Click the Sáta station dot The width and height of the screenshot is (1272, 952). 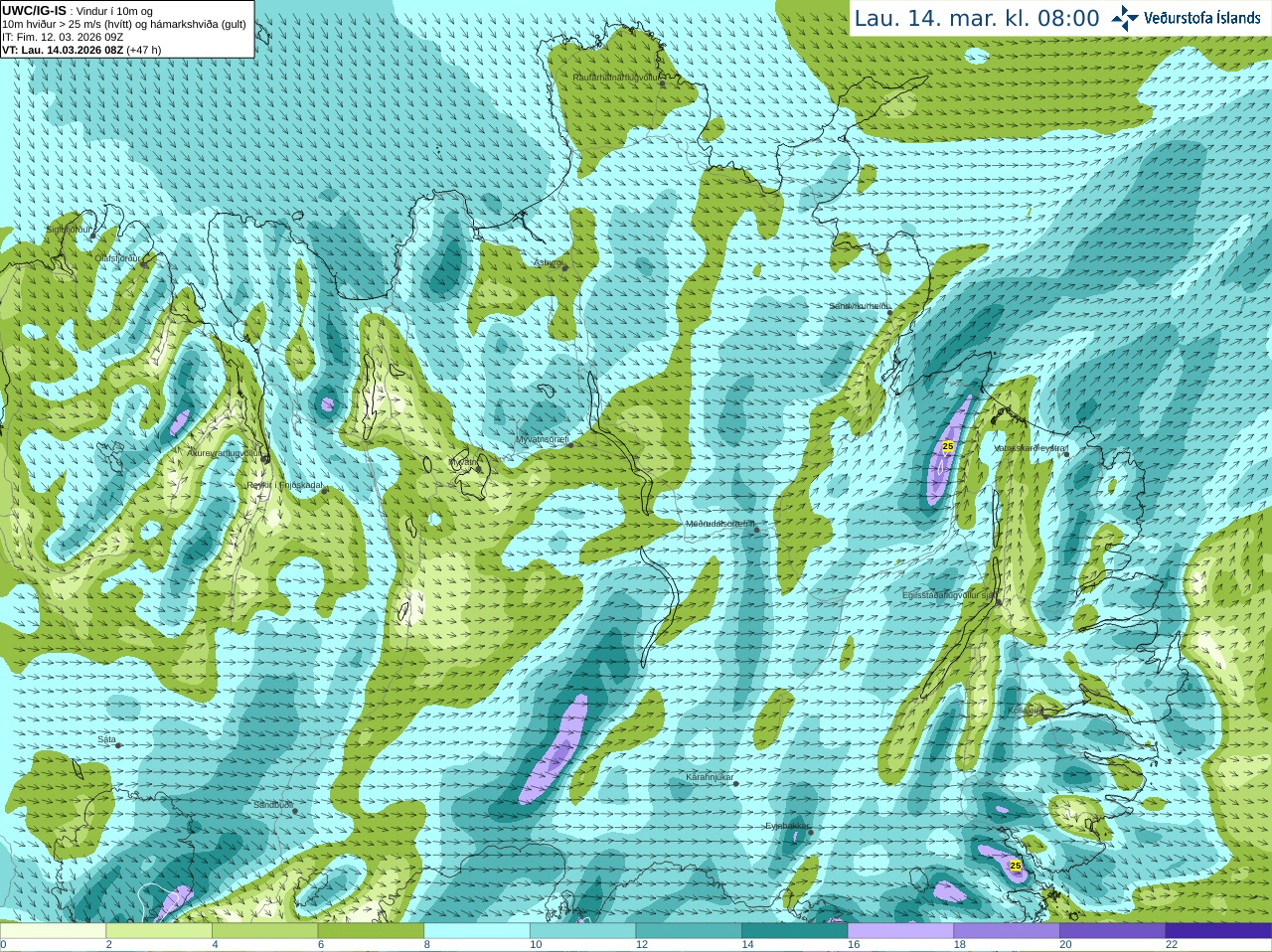[x=119, y=745]
